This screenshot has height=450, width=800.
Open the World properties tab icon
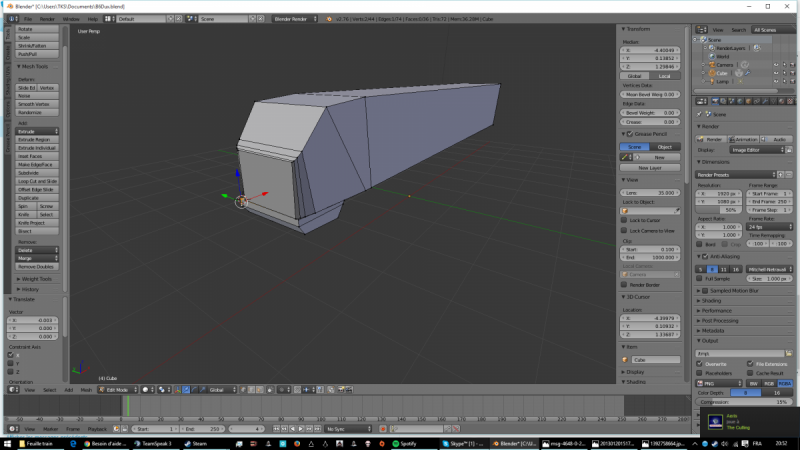(740, 101)
